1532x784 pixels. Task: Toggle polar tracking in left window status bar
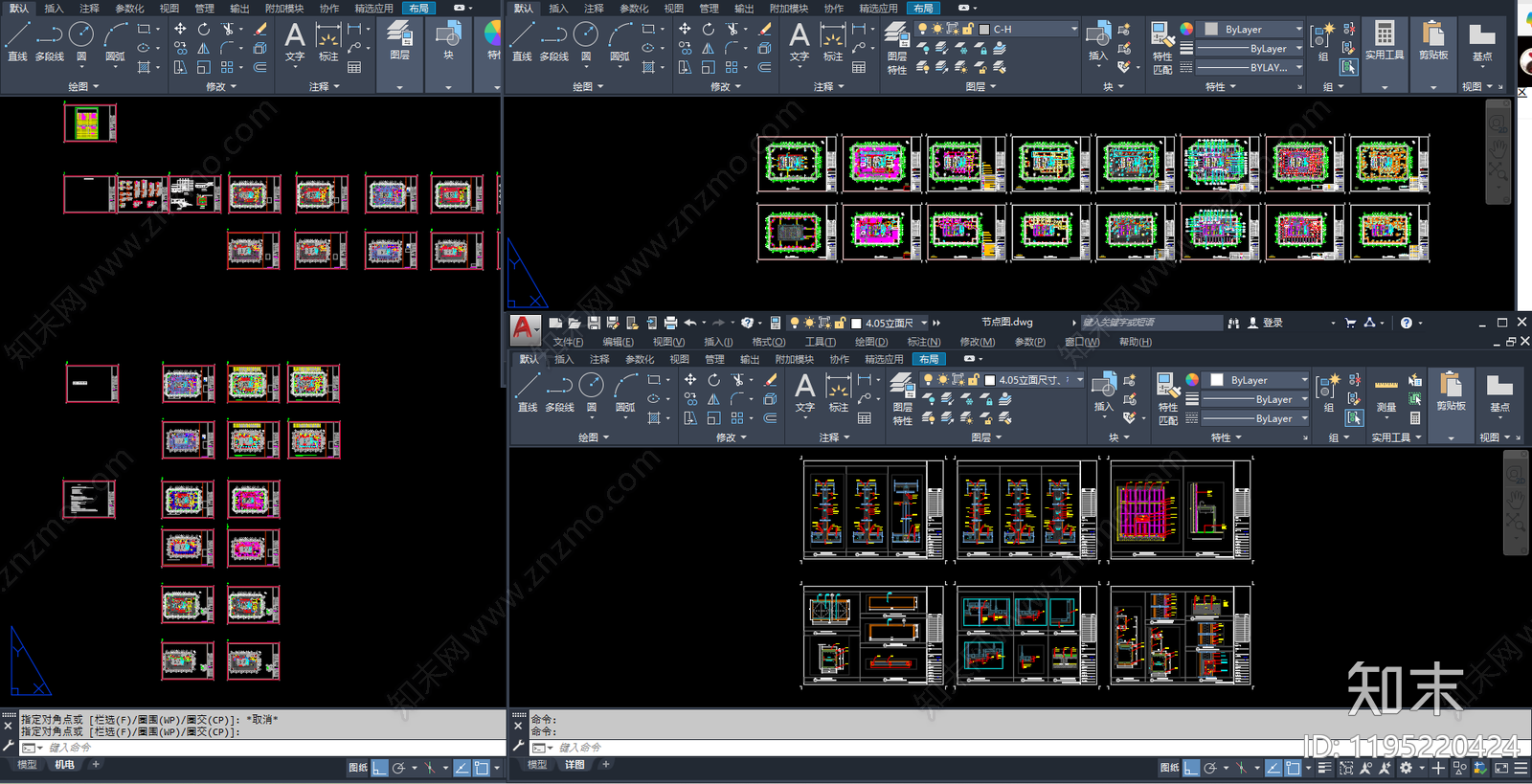[x=399, y=768]
